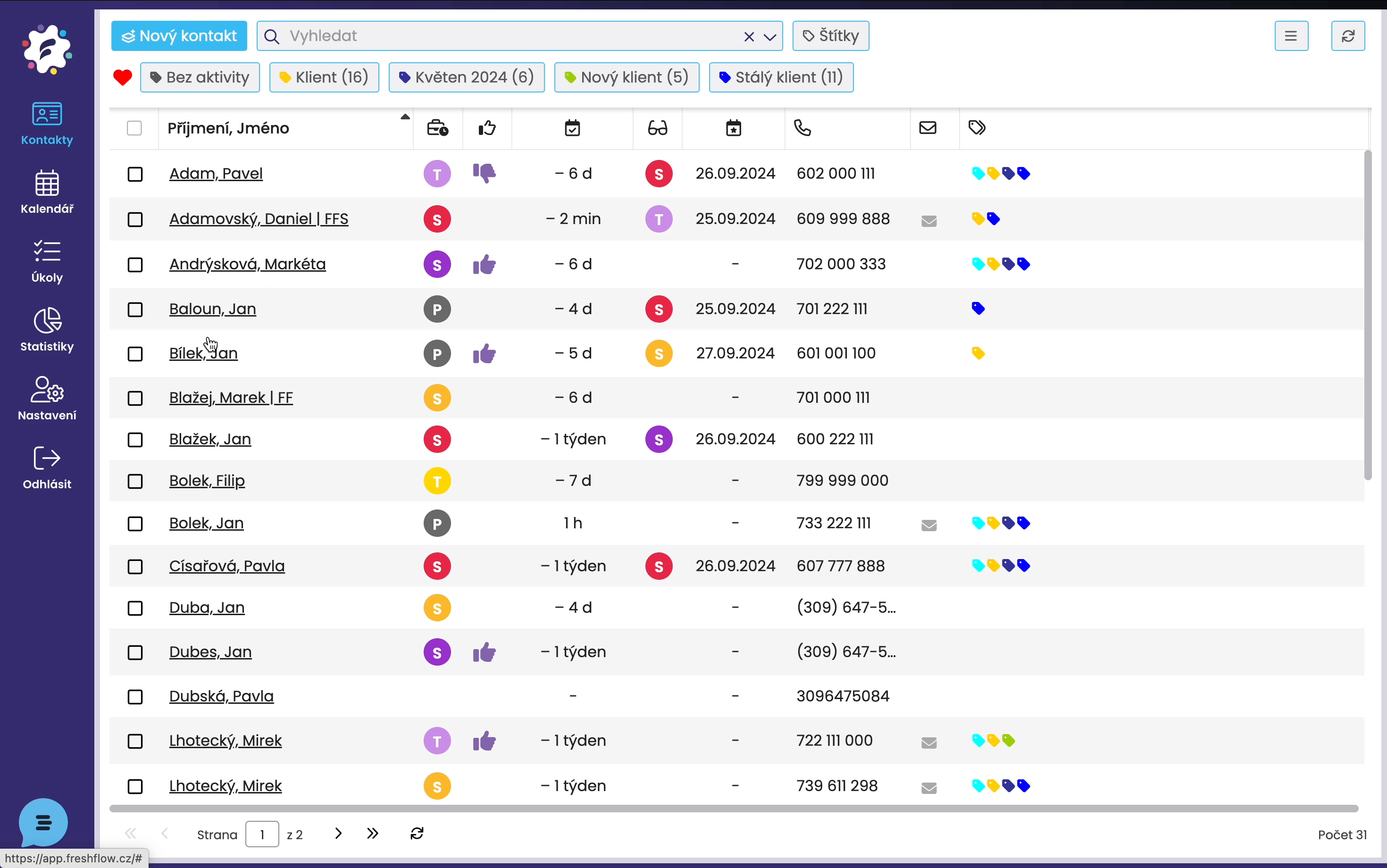Screen dimensions: 1387x868
Task: Click email icon for Adamovský, Daniel
Action: (x=928, y=220)
